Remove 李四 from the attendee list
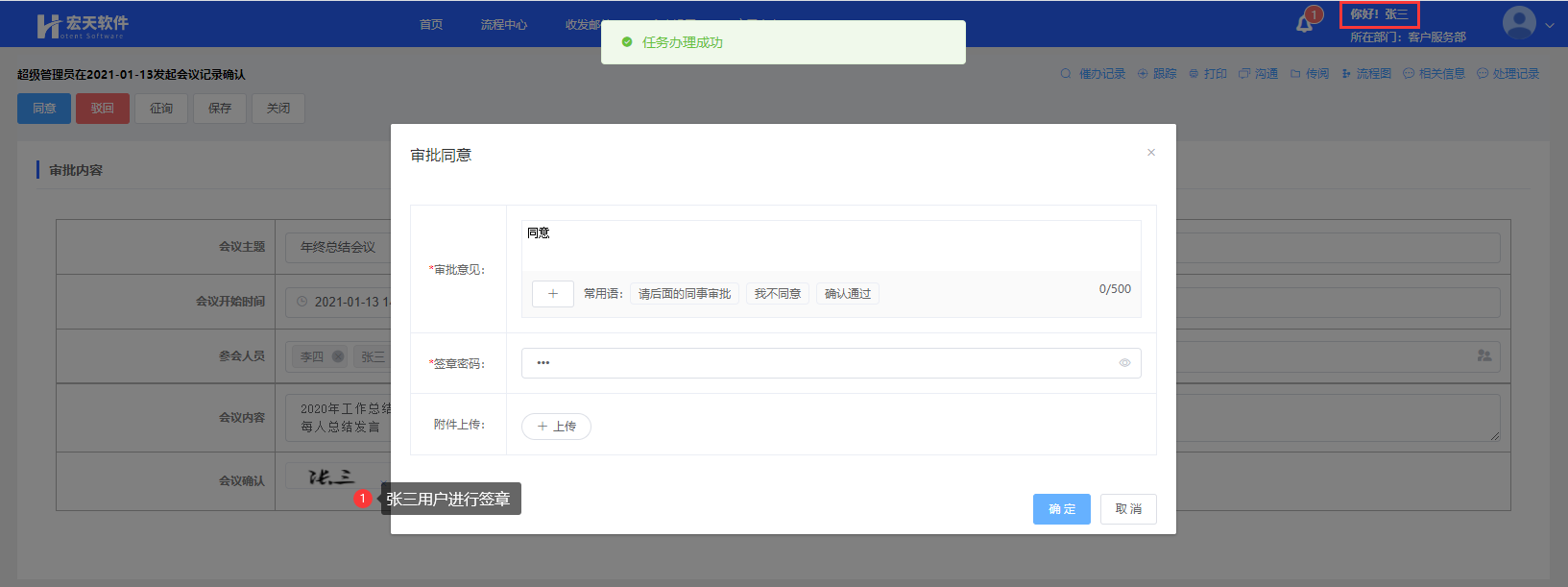This screenshot has width=1568, height=587. coord(338,356)
